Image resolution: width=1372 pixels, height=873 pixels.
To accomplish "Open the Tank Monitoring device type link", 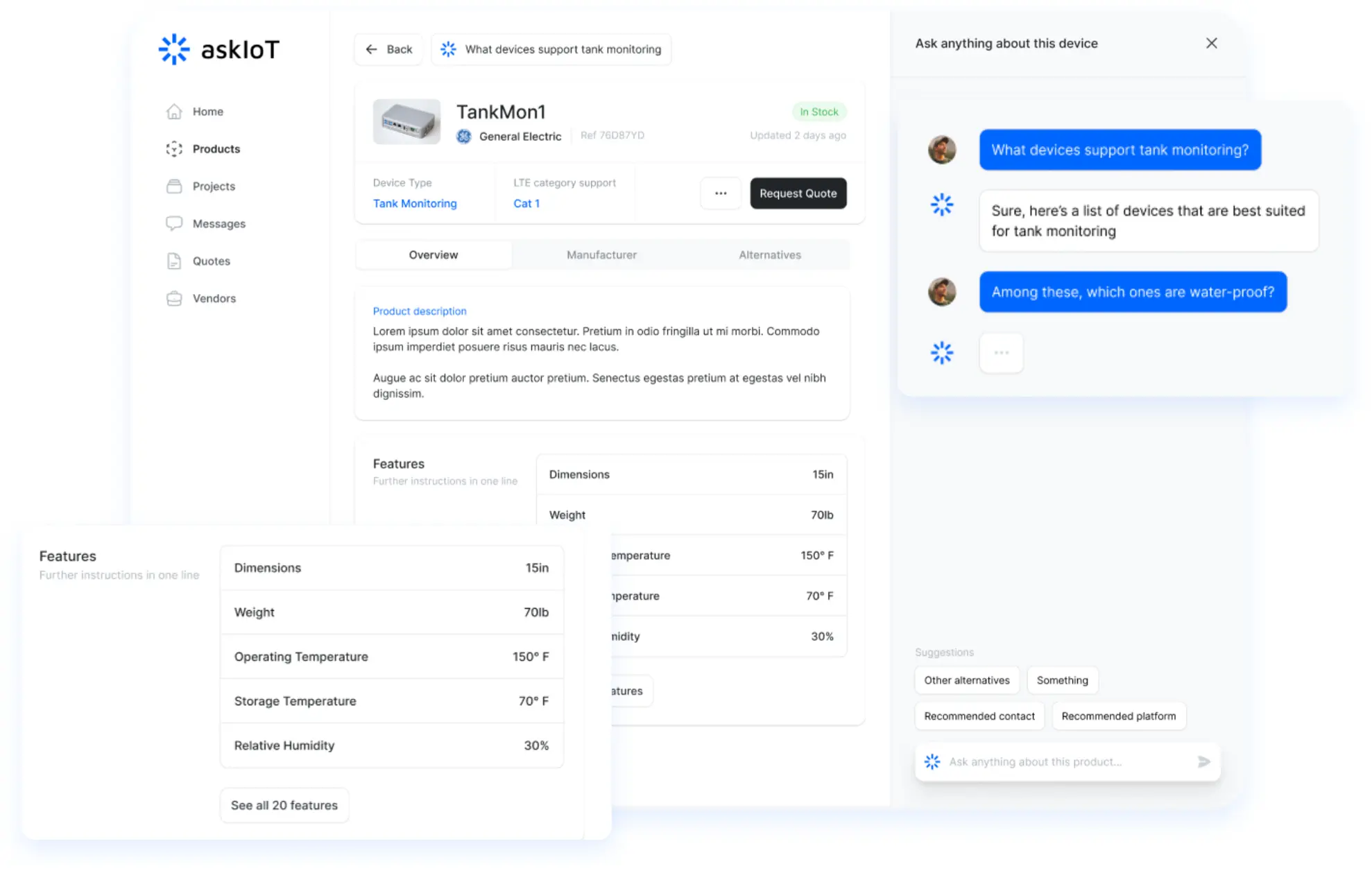I will pos(415,203).
